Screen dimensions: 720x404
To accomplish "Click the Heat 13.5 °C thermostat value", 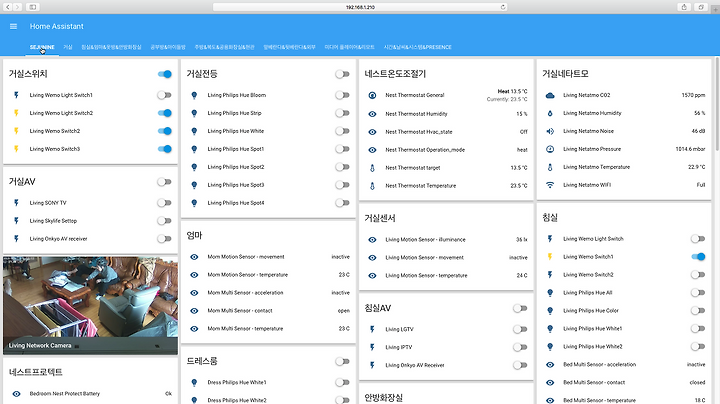I will click(512, 91).
